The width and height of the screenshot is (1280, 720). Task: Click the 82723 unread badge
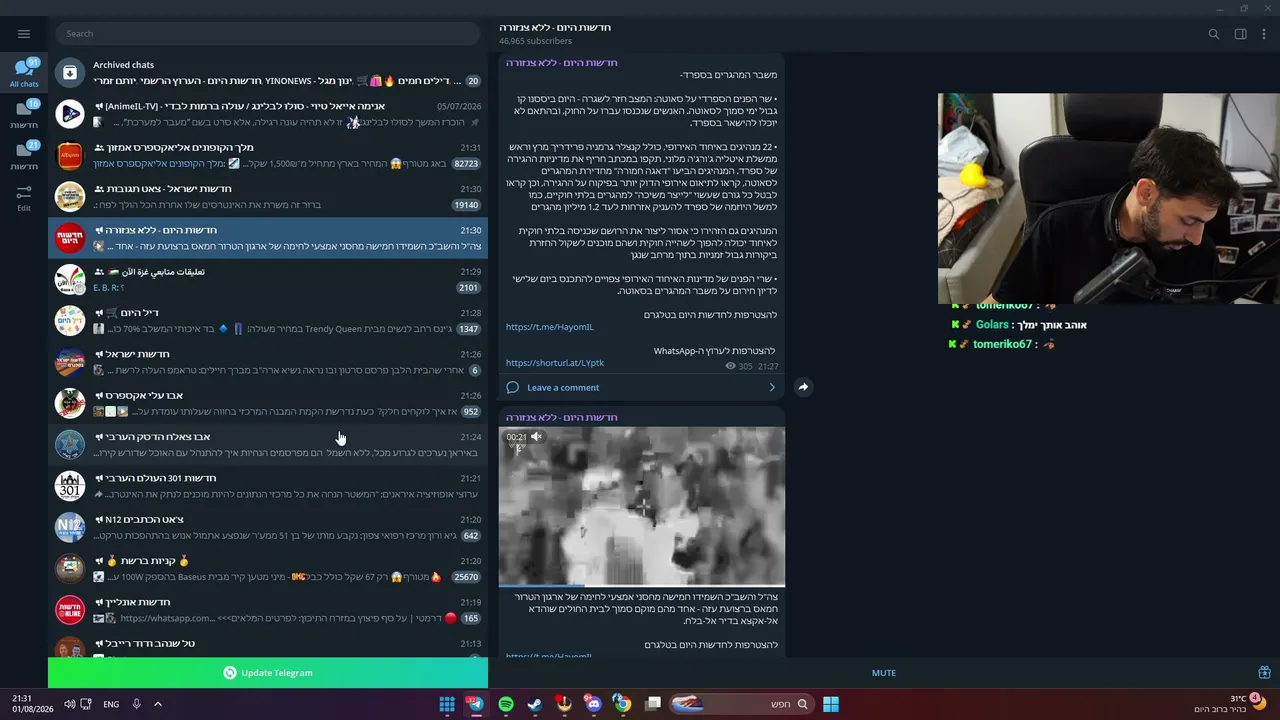pos(466,163)
